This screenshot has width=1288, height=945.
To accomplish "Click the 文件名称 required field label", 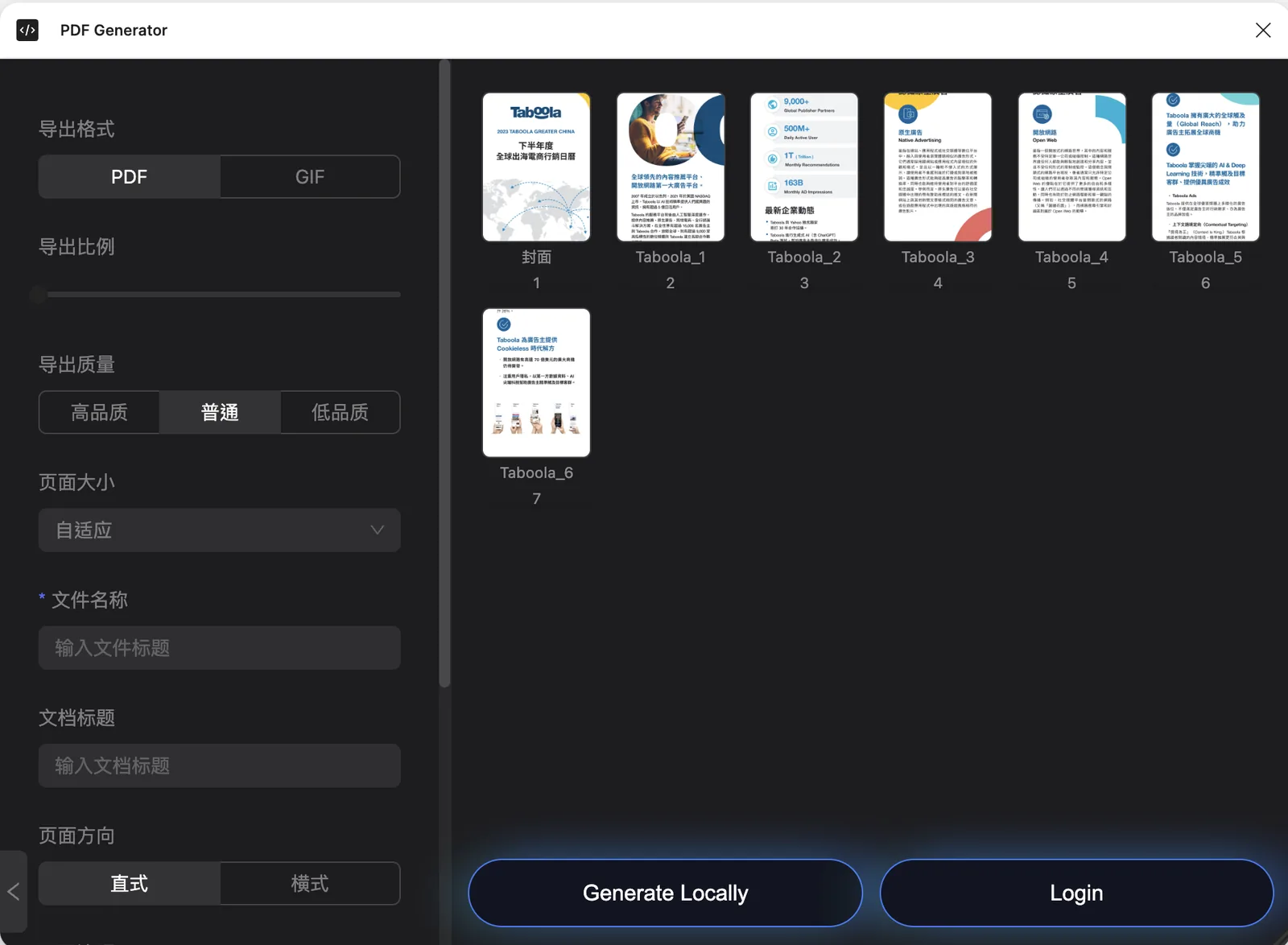I will coord(89,600).
